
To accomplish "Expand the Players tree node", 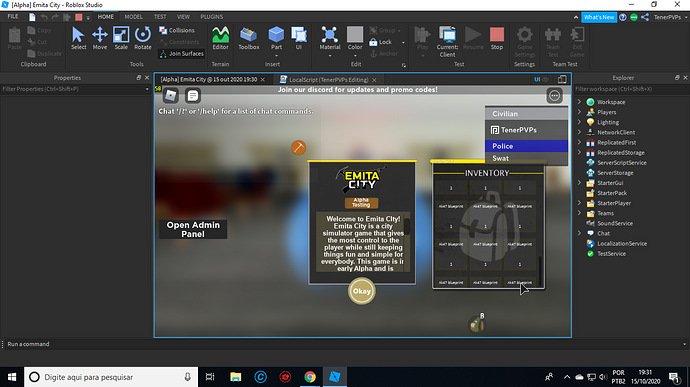I will click(580, 112).
